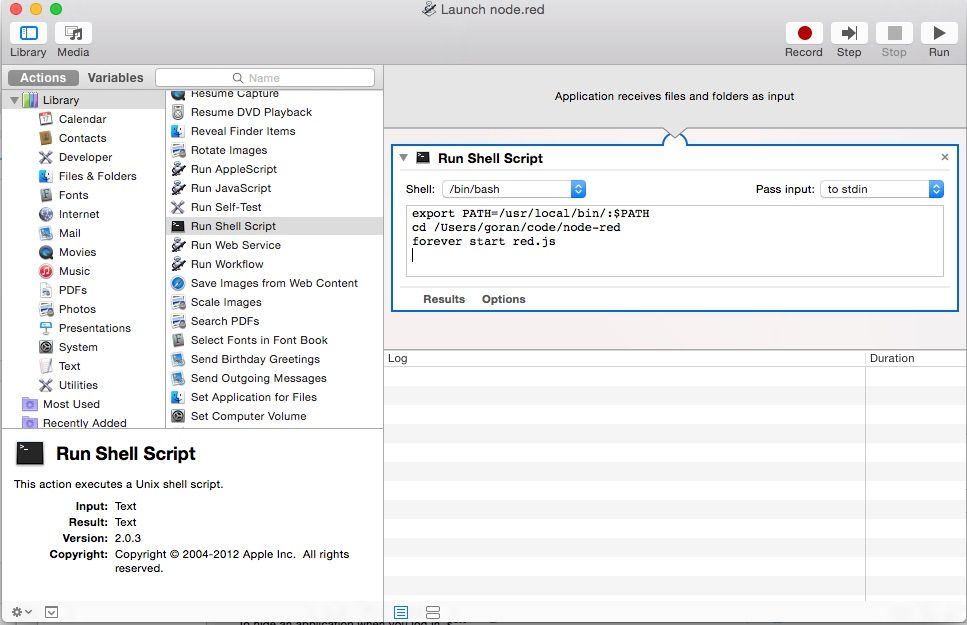Click the Run AppleScript action icon
The image size is (967, 625).
coord(178,169)
